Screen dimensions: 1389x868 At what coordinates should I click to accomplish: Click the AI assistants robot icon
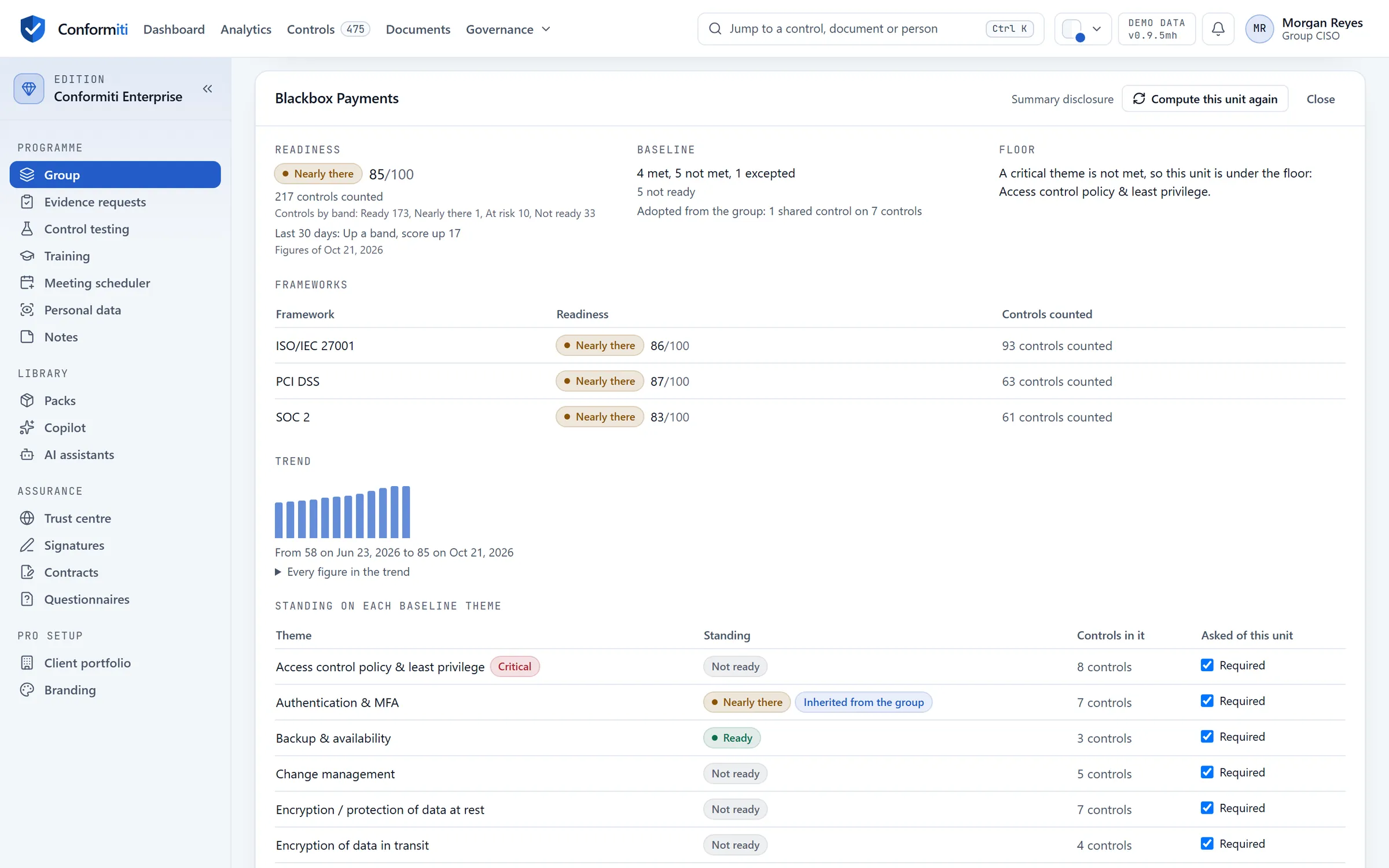pos(27,454)
